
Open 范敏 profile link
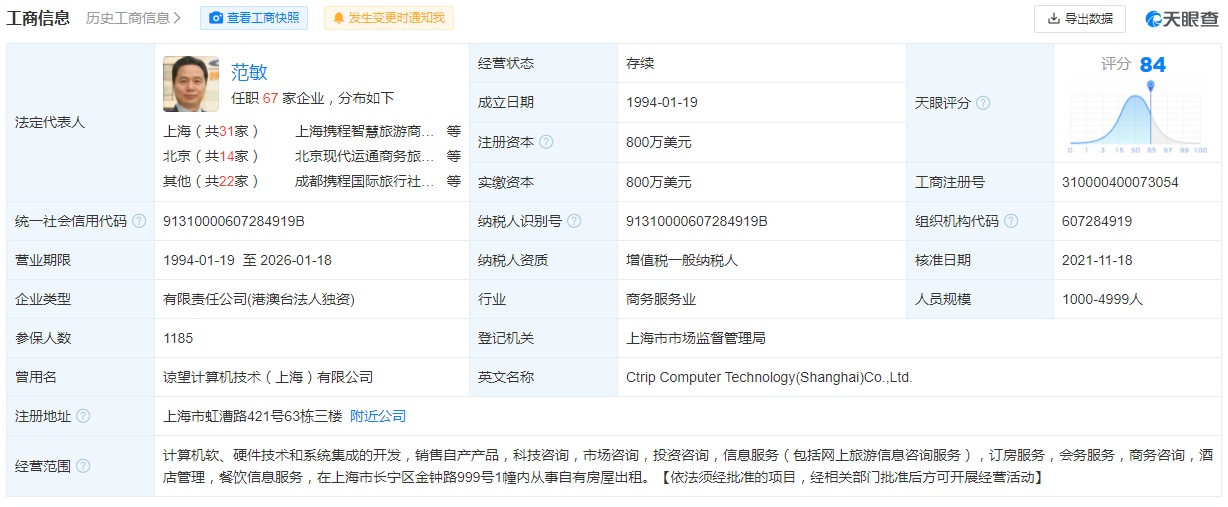pos(249,72)
